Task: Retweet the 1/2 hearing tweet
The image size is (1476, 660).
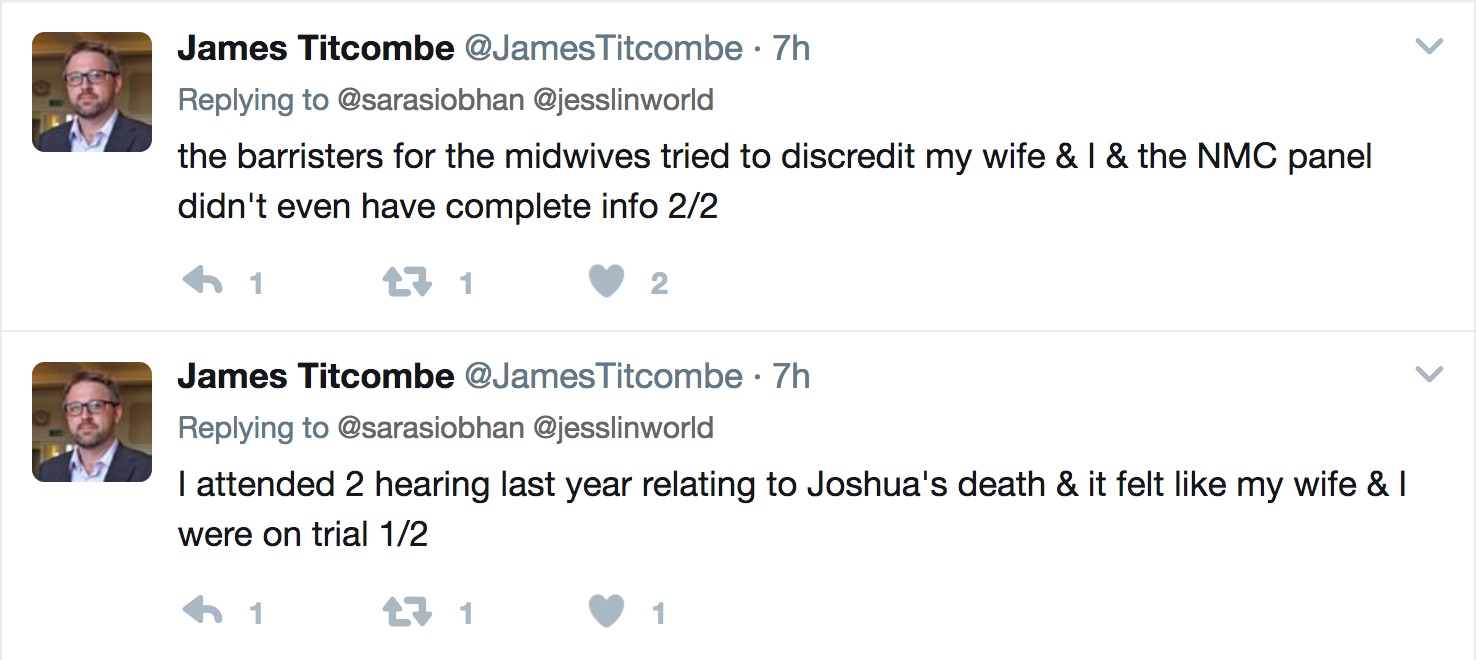Action: click(408, 611)
